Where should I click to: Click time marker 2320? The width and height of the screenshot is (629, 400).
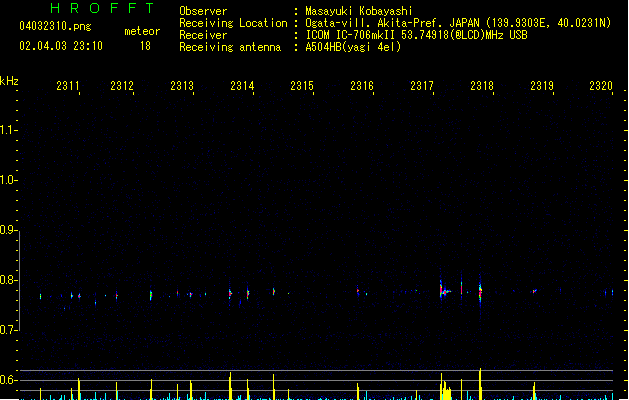[x=601, y=86]
